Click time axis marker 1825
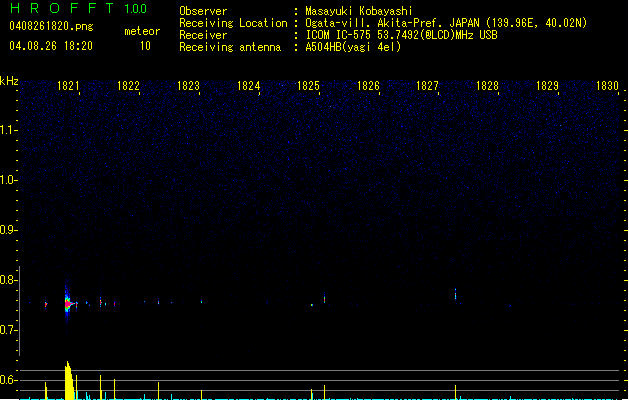Viewport: 629px width, 400px height. [308, 86]
